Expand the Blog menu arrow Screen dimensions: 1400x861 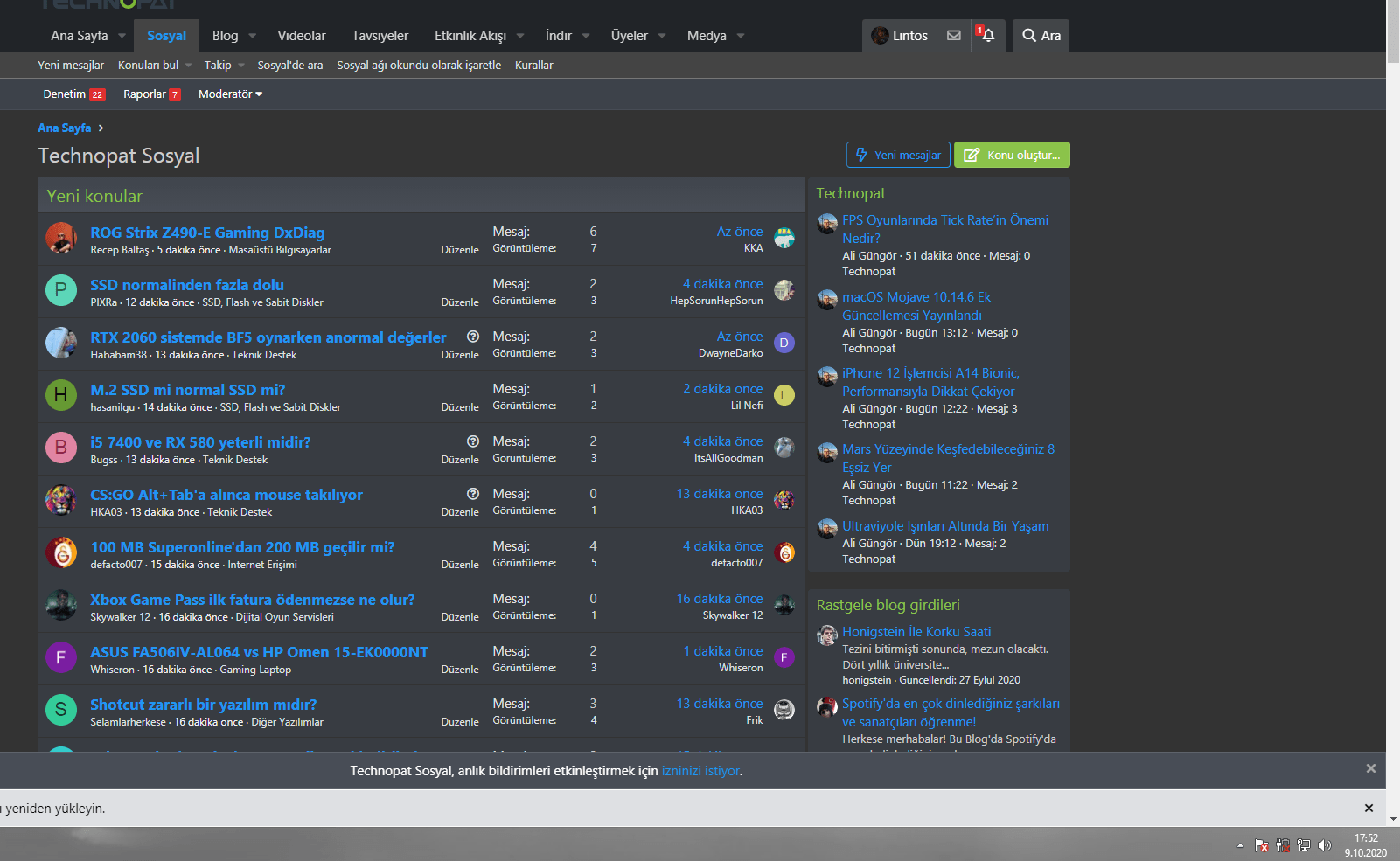point(253,36)
